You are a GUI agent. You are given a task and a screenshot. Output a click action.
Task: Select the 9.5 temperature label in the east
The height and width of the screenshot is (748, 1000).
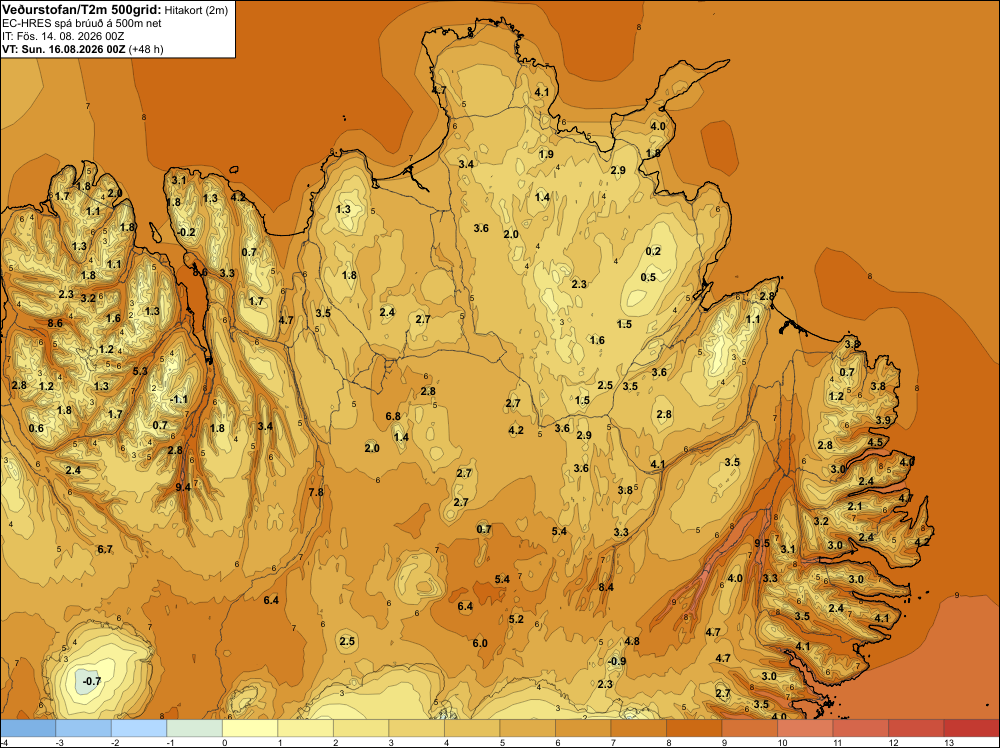(x=762, y=543)
